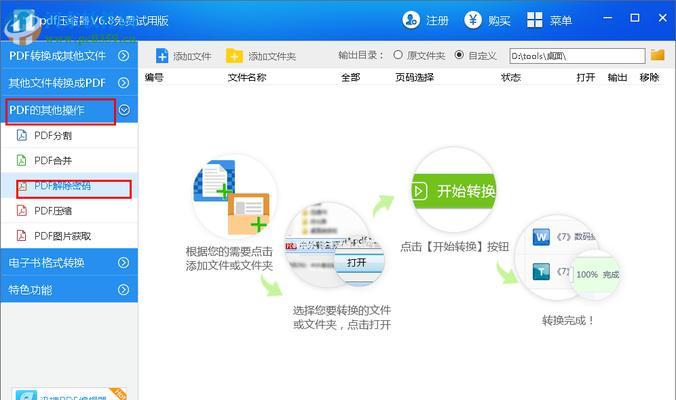Click the 转换完成 result illustration

point(567,258)
